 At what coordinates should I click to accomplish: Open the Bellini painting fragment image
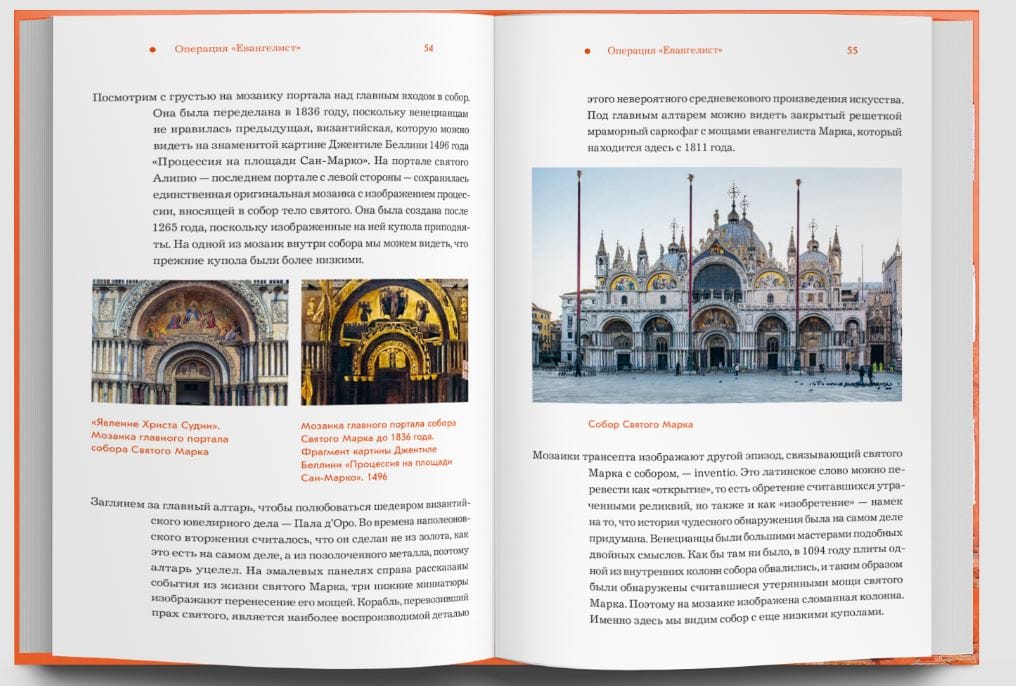pos(384,341)
